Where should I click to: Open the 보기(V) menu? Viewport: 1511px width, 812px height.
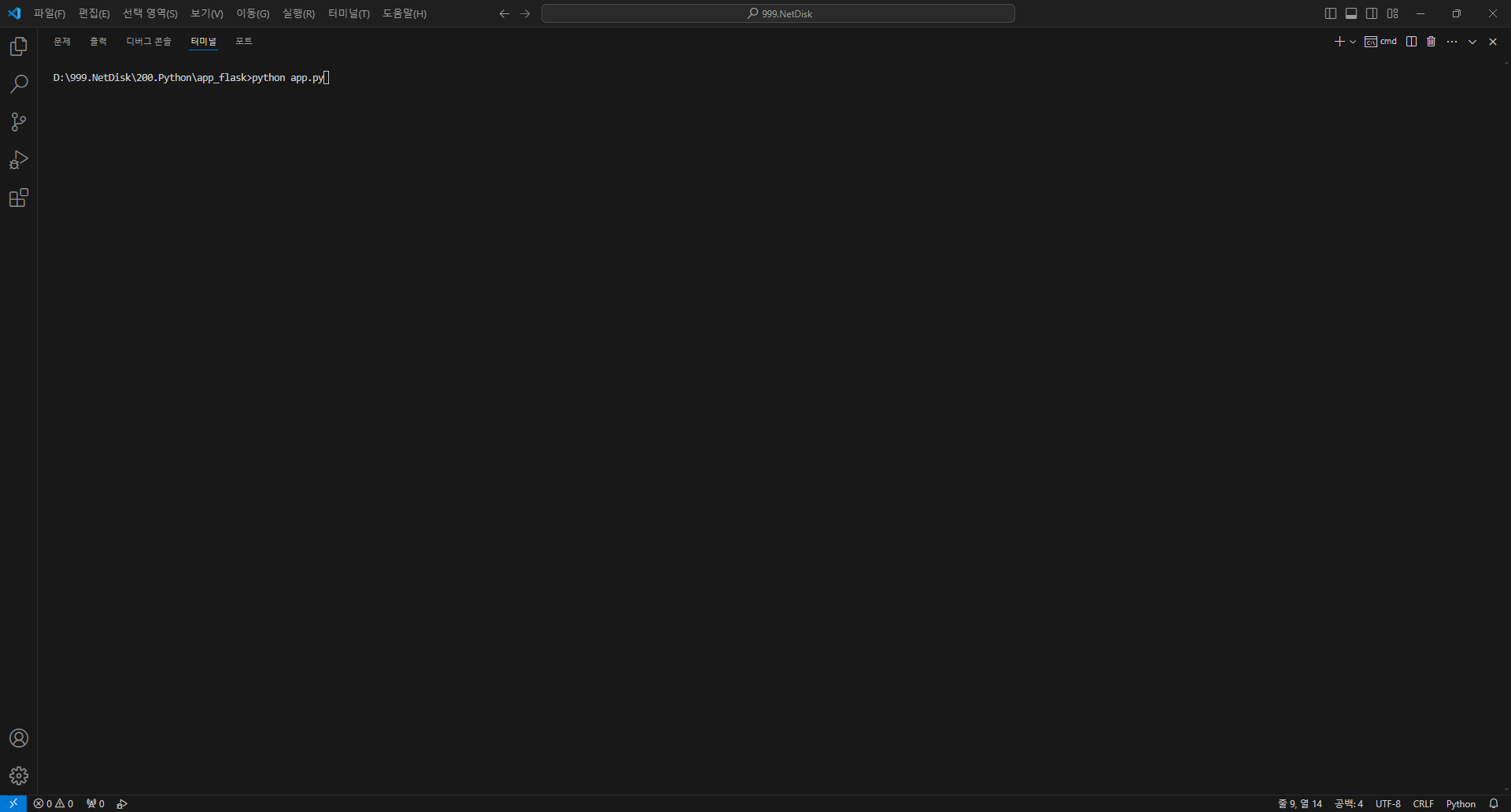(x=207, y=13)
